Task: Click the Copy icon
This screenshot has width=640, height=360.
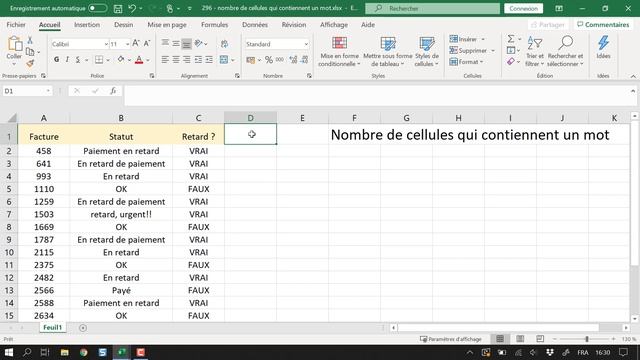Action: tap(30, 52)
